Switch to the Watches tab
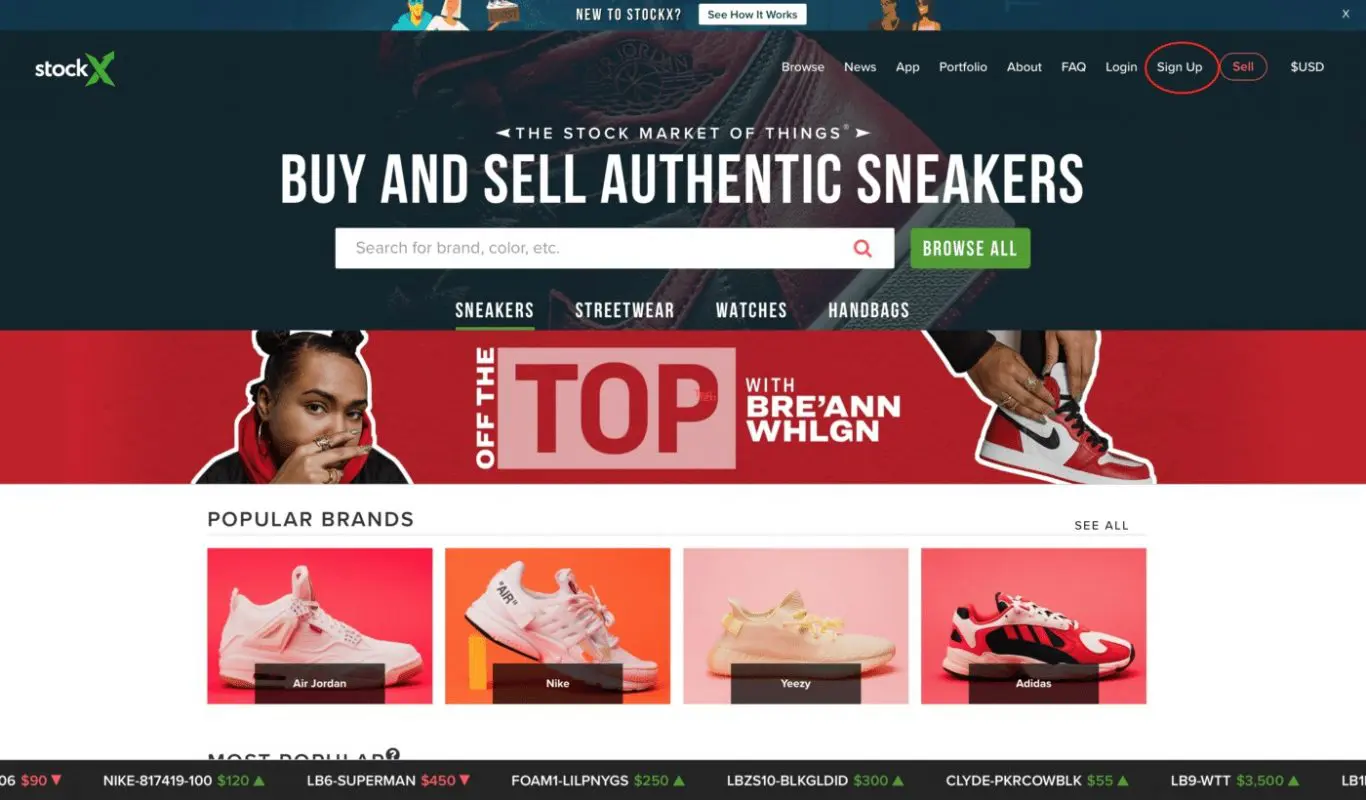This screenshot has height=800, width=1366. pos(751,310)
